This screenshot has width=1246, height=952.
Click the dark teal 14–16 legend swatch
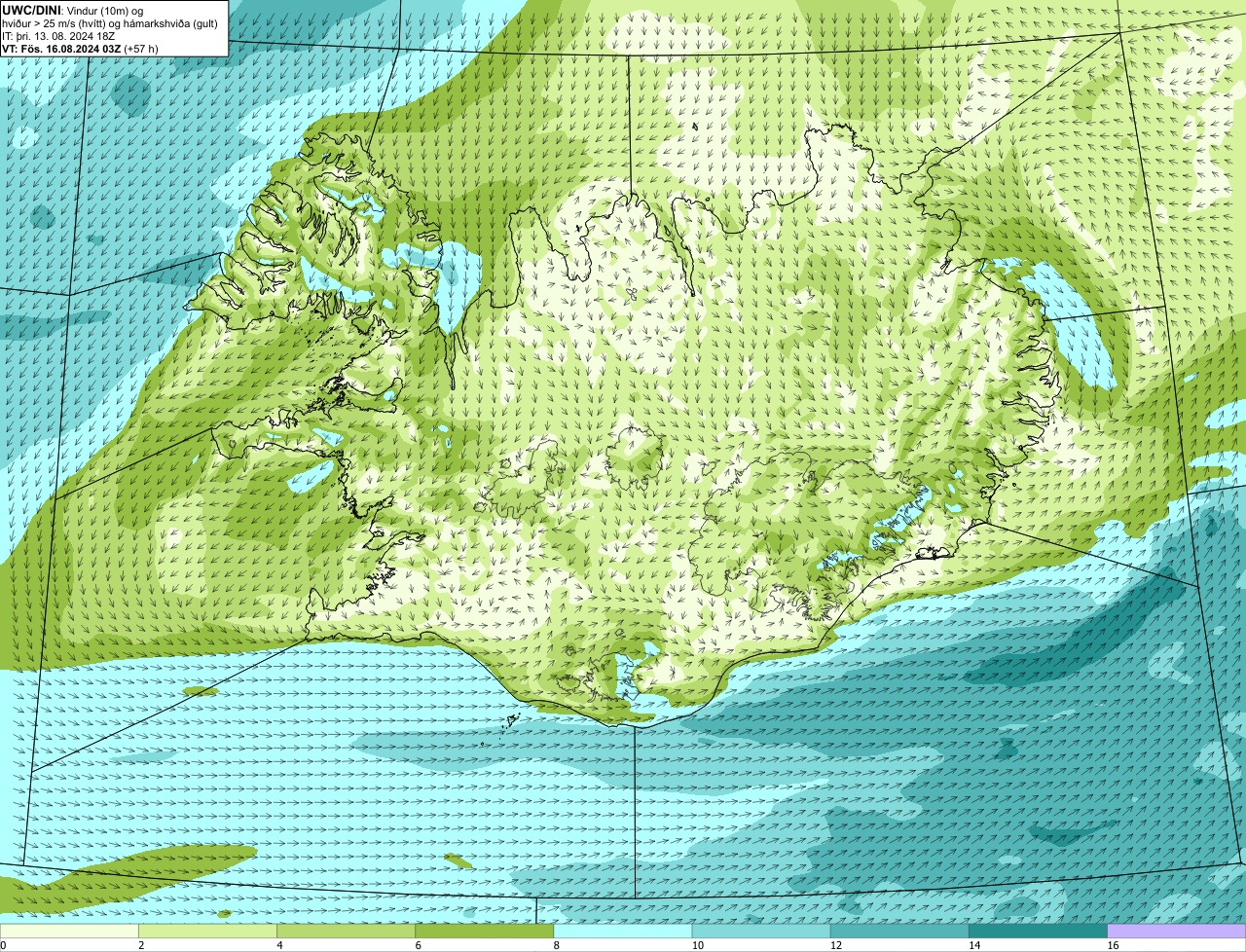(1039, 931)
